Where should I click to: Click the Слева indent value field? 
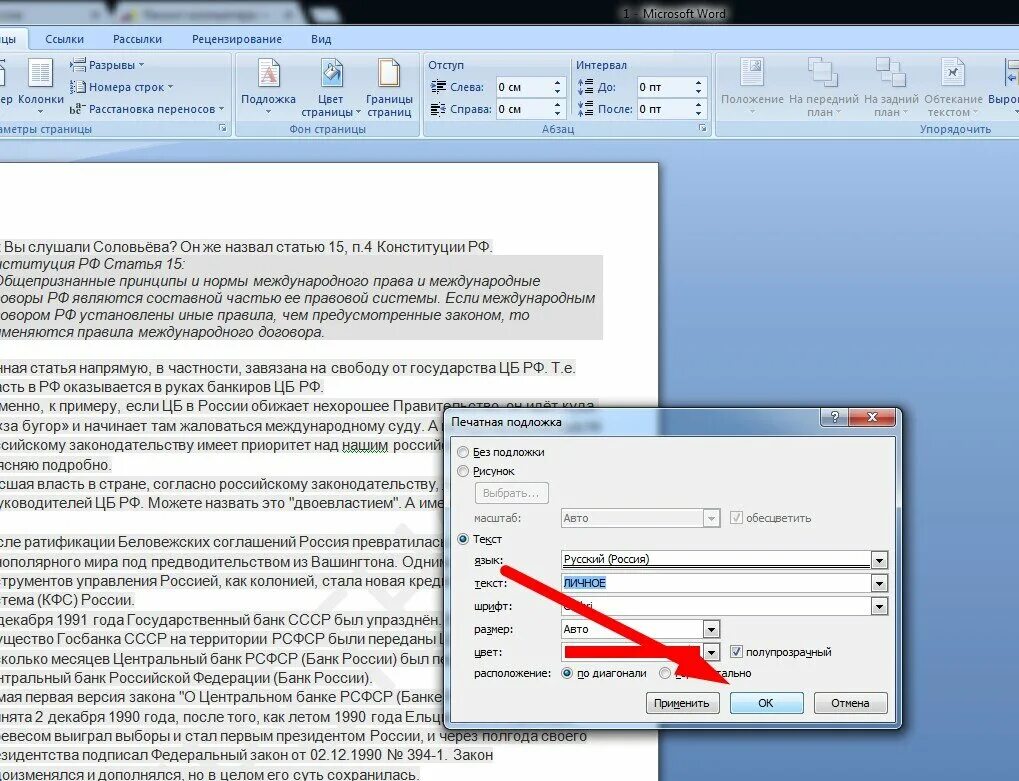coord(524,87)
